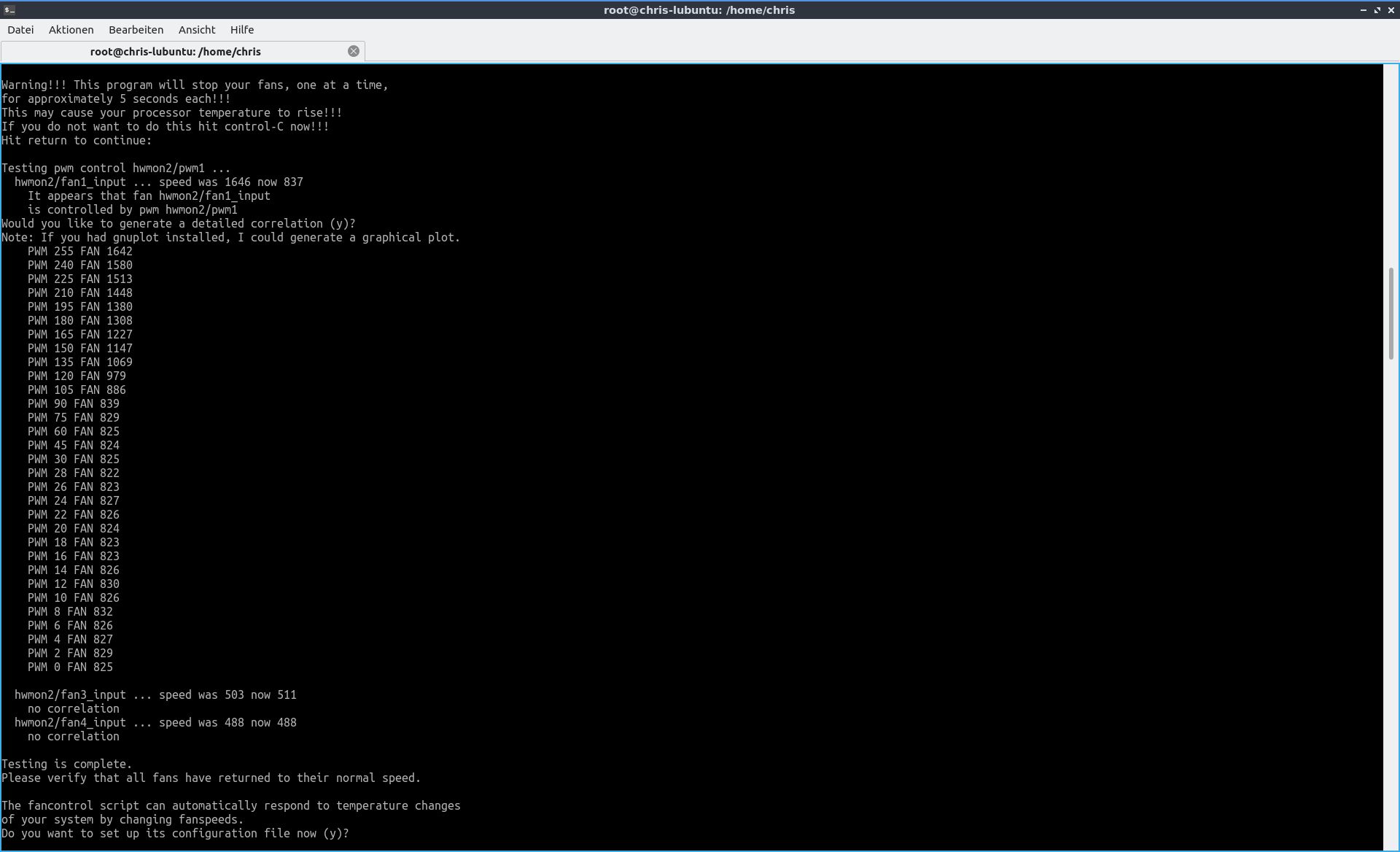The image size is (1400, 852).
Task: Click the 'PWM 255 FAN 1642' output line
Action: click(x=80, y=251)
